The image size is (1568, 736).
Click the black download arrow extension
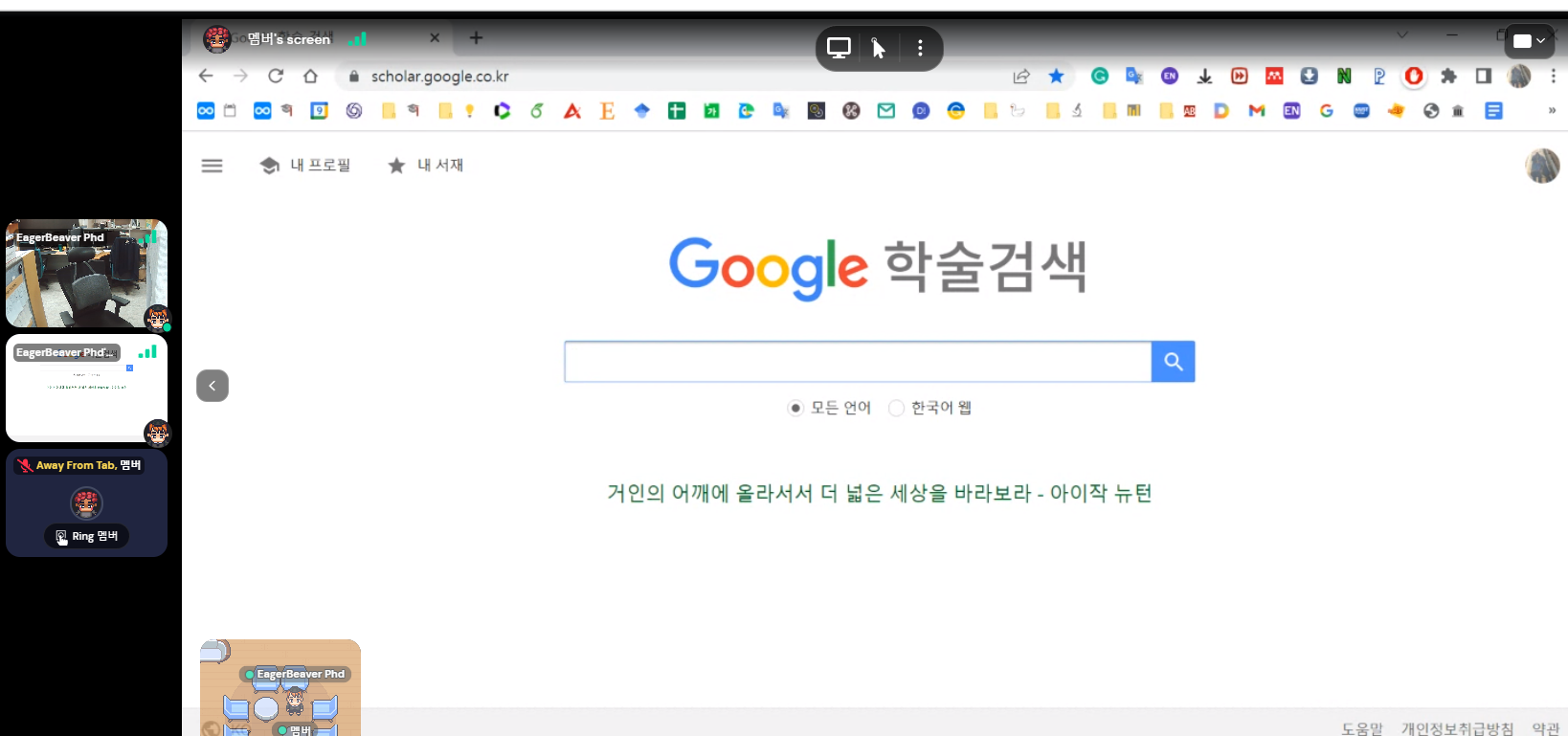[x=1204, y=76]
